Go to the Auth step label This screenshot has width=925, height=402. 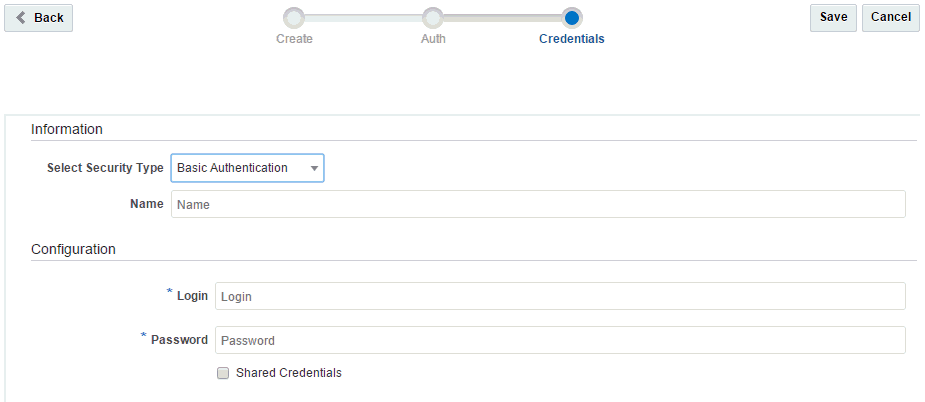[x=433, y=39]
